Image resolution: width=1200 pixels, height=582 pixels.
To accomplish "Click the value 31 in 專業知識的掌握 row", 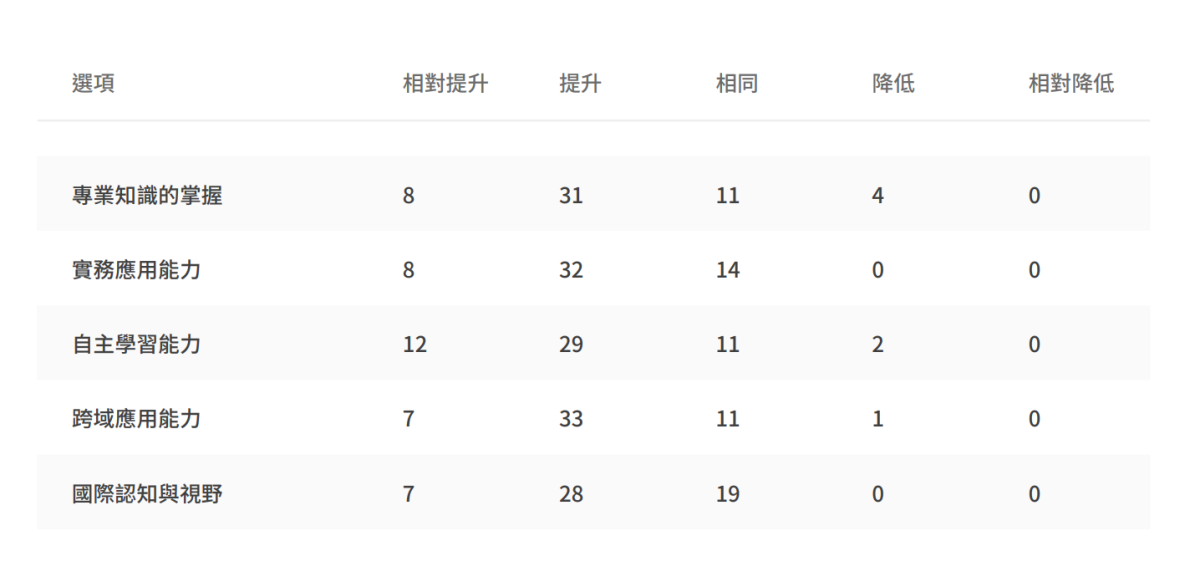I will tap(571, 196).
